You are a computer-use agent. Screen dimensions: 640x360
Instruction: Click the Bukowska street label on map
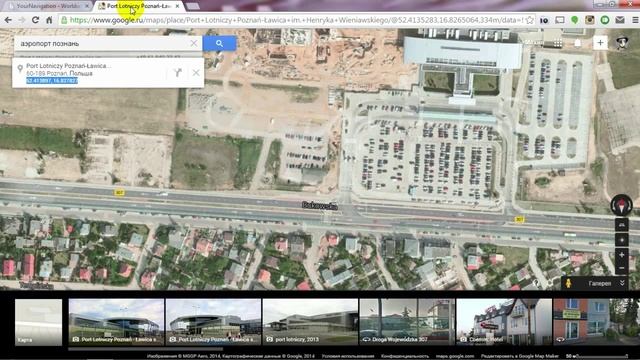tap(320, 206)
